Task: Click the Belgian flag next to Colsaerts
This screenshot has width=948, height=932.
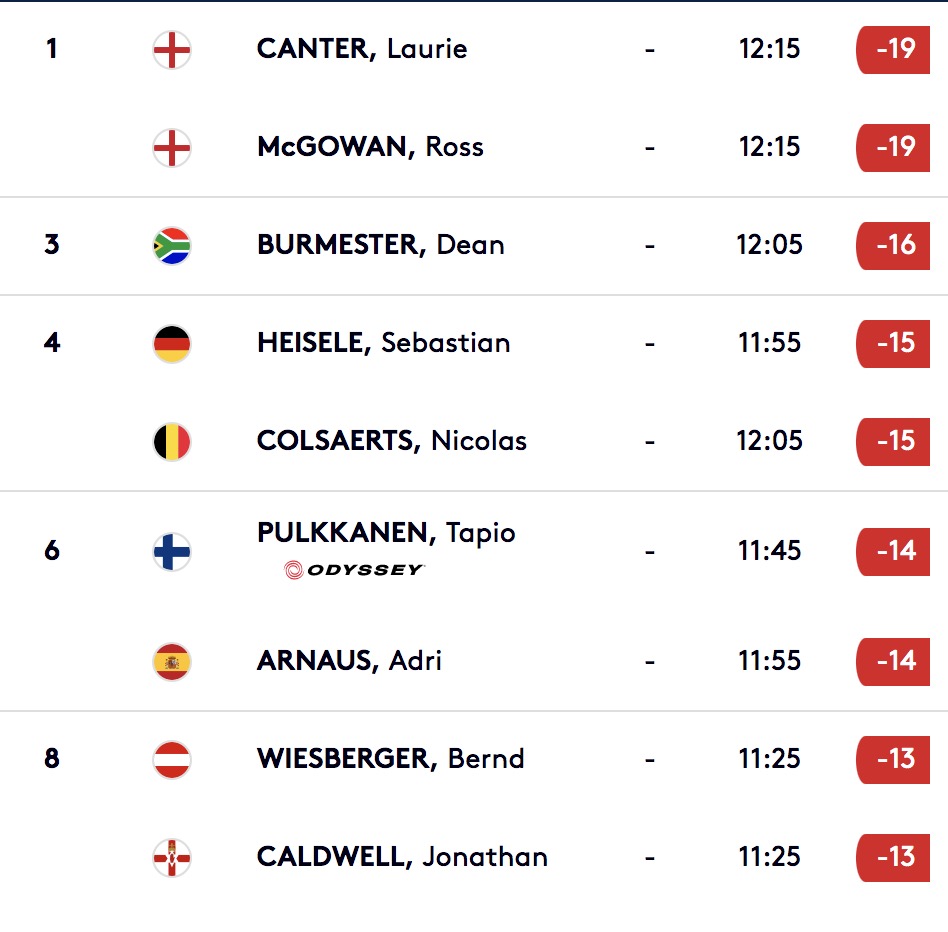Action: pyautogui.click(x=172, y=442)
